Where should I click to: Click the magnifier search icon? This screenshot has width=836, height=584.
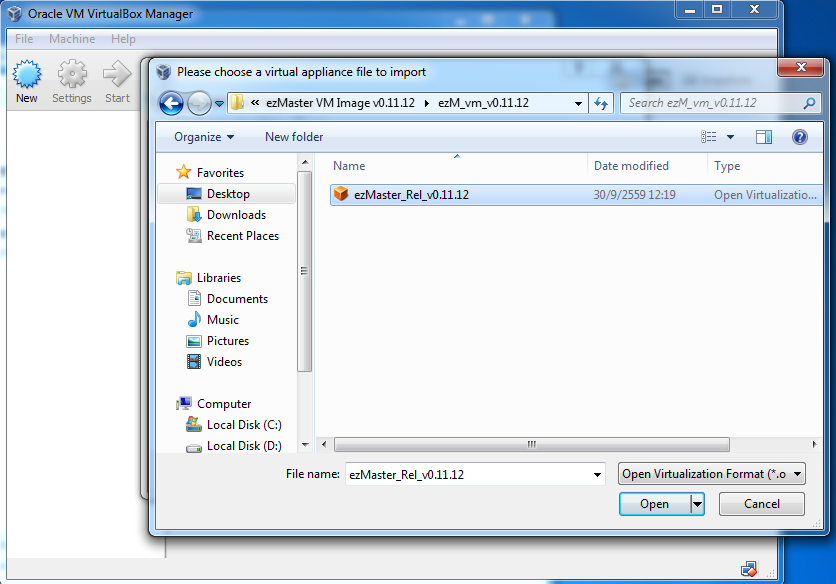[809, 103]
